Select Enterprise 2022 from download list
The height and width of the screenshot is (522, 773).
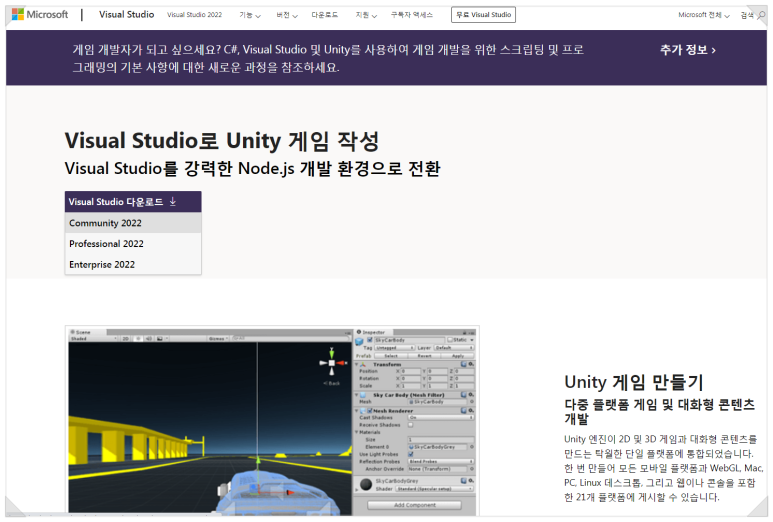click(133, 264)
